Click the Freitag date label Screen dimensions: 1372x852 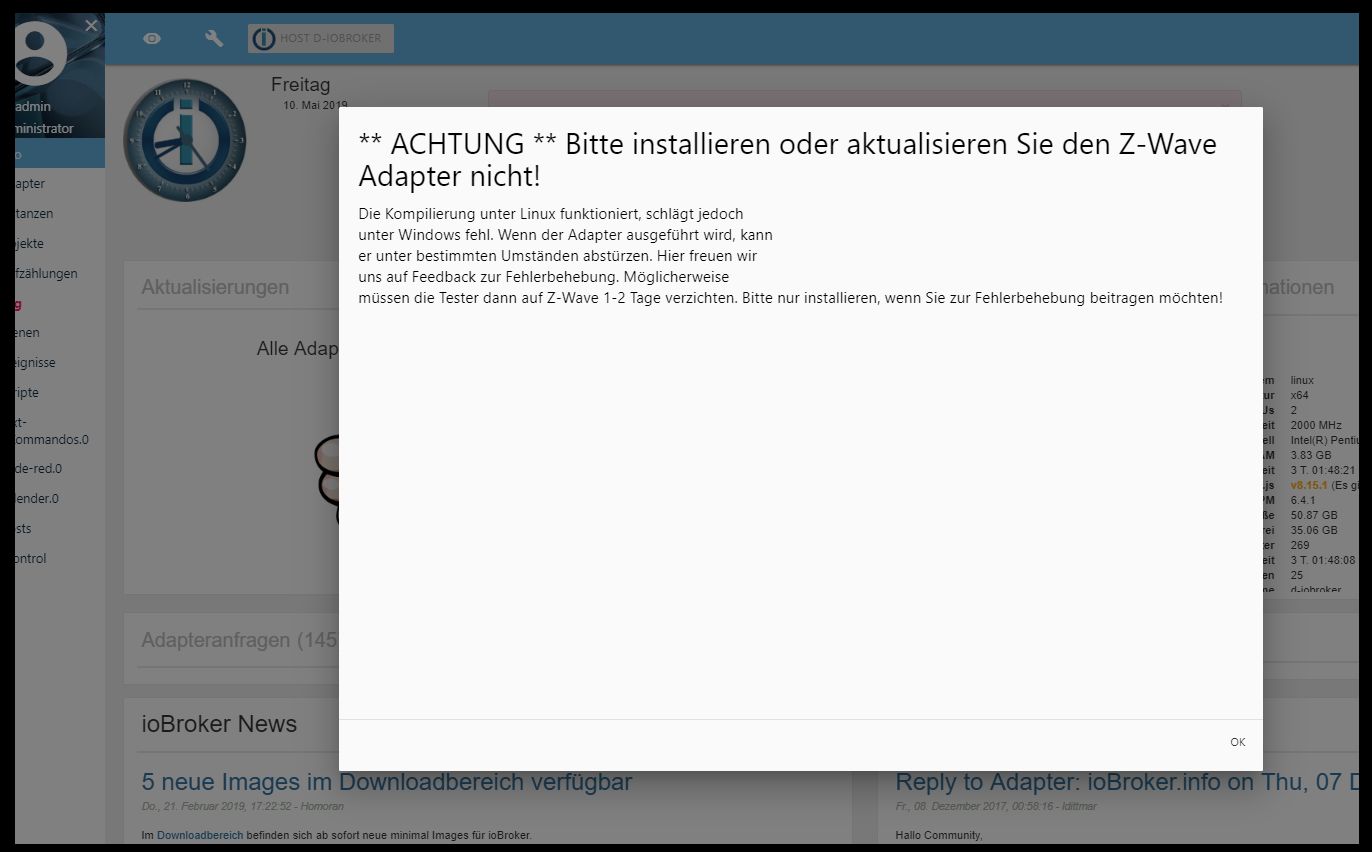300,85
